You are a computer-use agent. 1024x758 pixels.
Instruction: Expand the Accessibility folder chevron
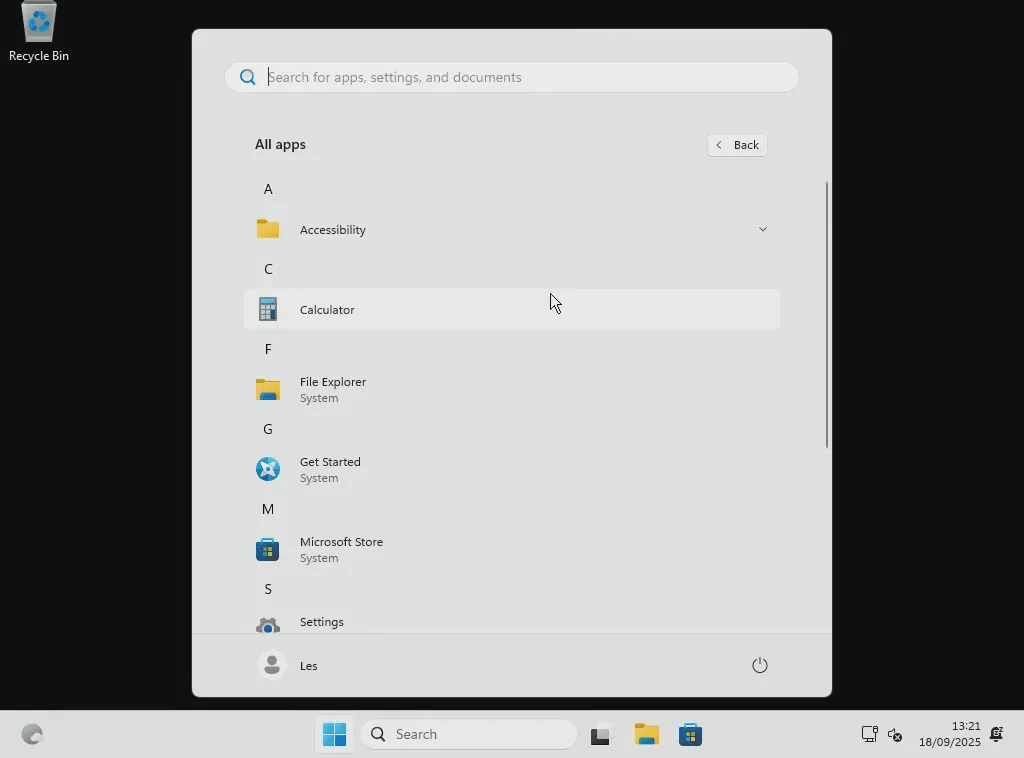pyautogui.click(x=762, y=229)
